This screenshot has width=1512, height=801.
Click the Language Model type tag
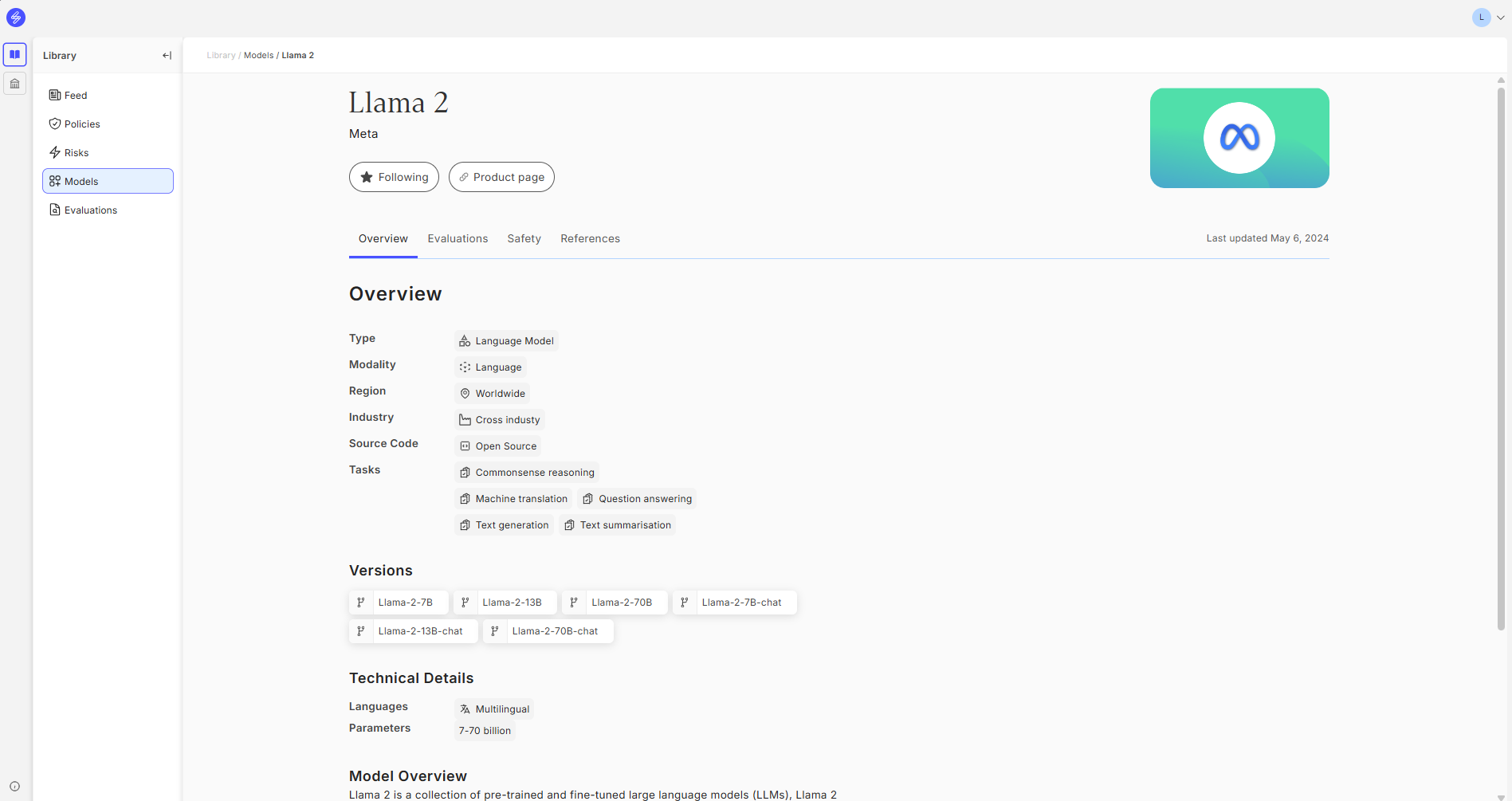coord(506,341)
